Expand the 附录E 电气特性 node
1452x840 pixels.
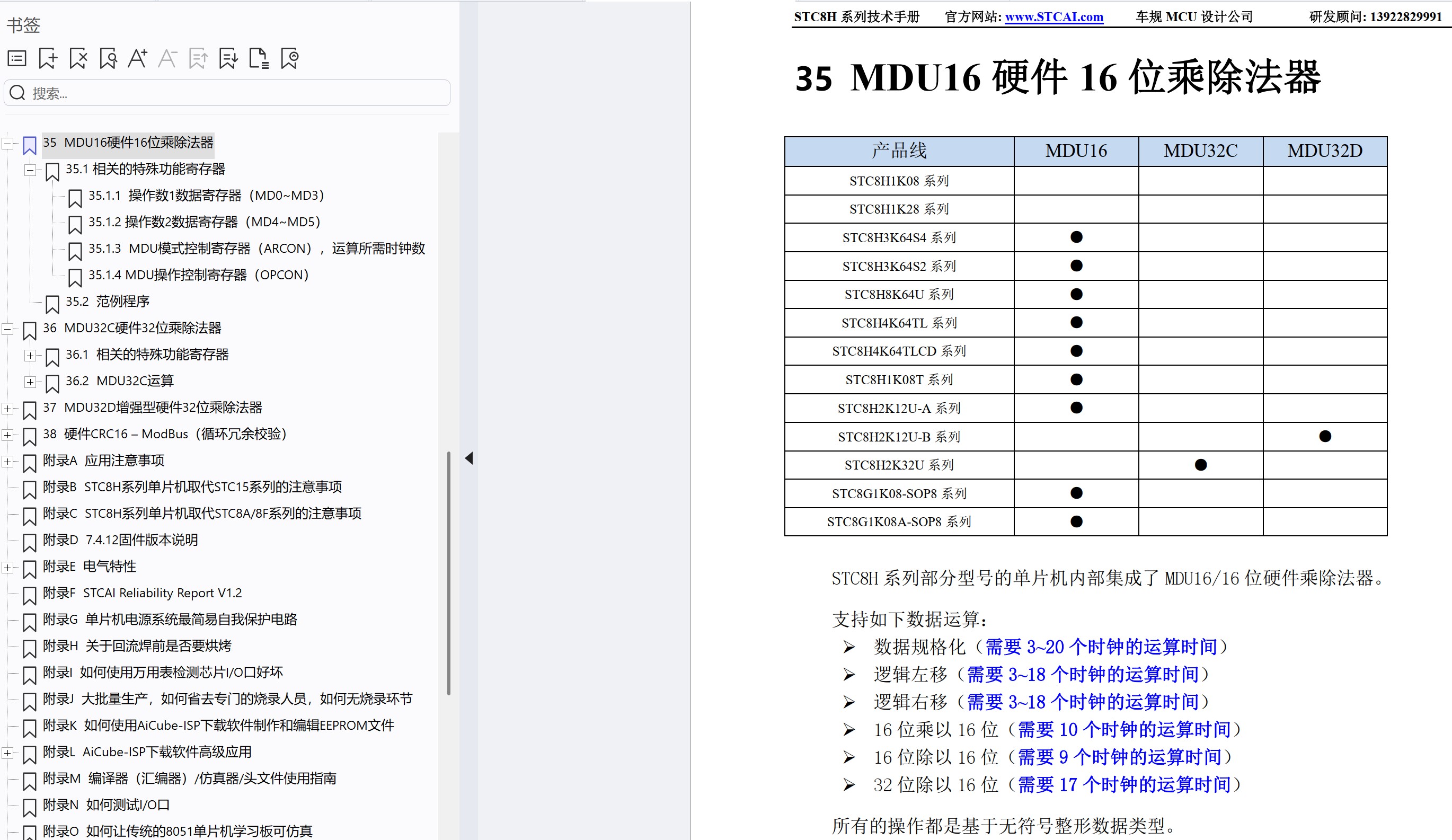tap(7, 567)
